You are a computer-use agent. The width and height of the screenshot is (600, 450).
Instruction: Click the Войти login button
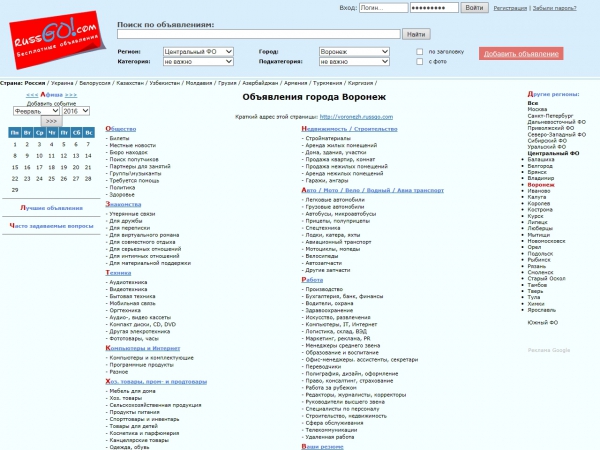(474, 8)
